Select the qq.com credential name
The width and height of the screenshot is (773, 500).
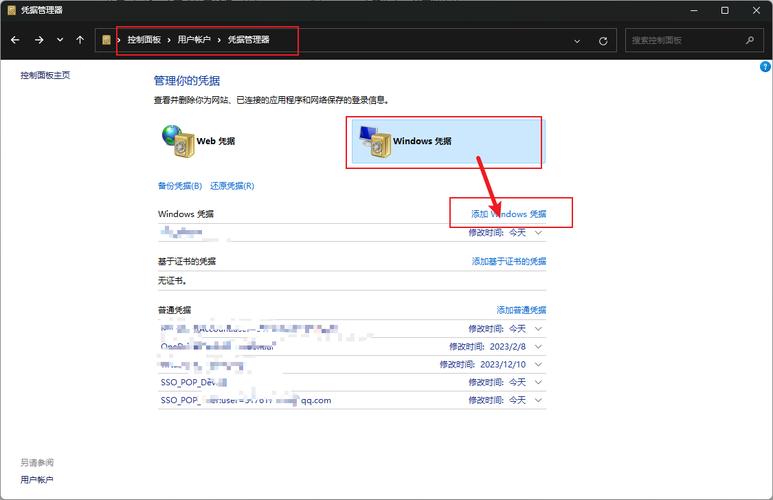pyautogui.click(x=246, y=400)
